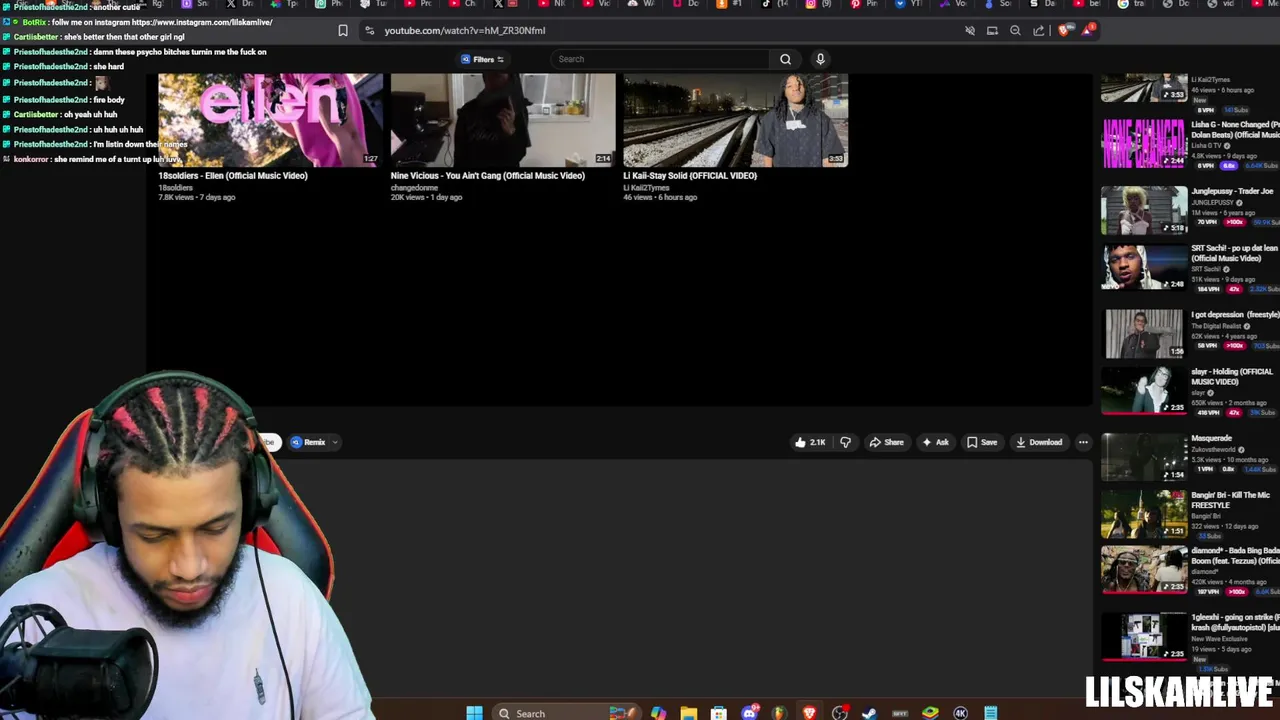The height and width of the screenshot is (720, 1280).
Task: Click the picture-in-picture icon in address bar
Action: coord(992,30)
